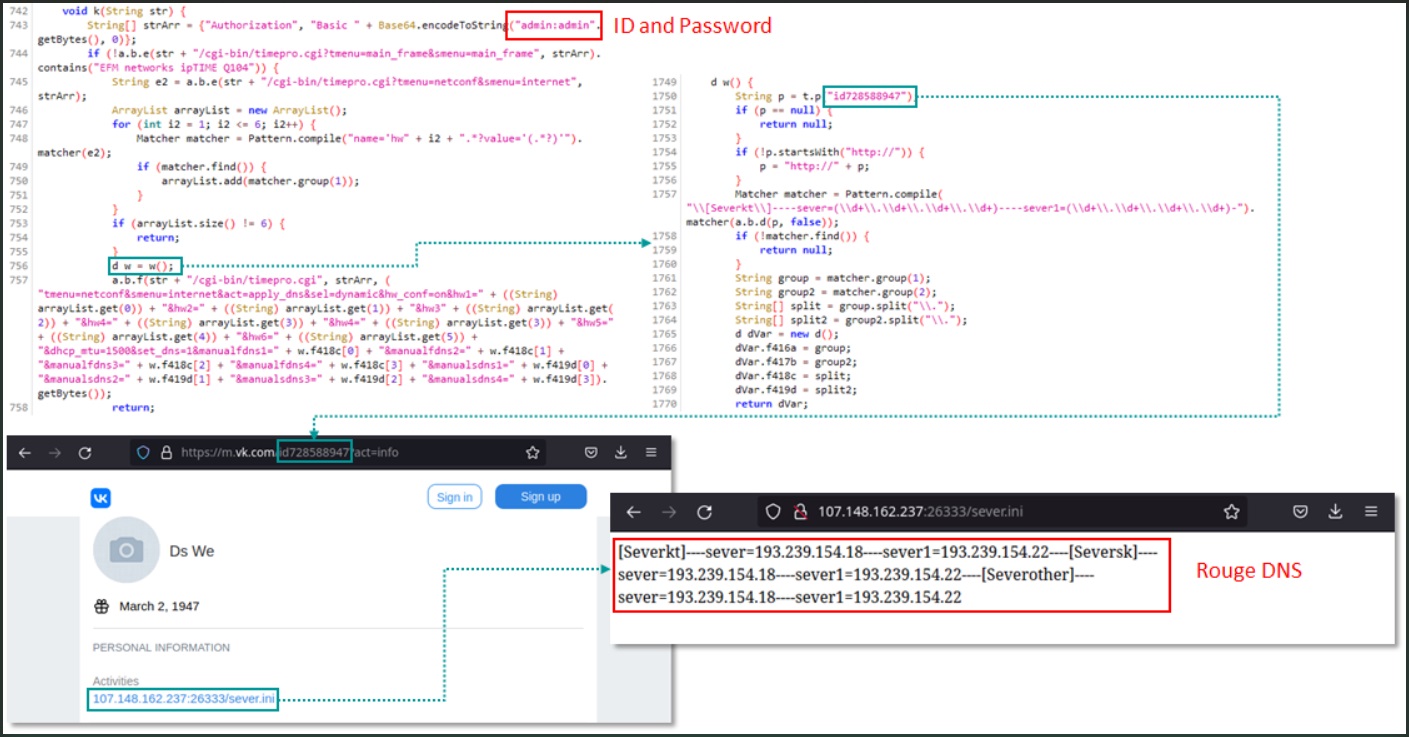Select the profile name Ds We
Viewport: 1409px width, 737px height.
click(192, 551)
